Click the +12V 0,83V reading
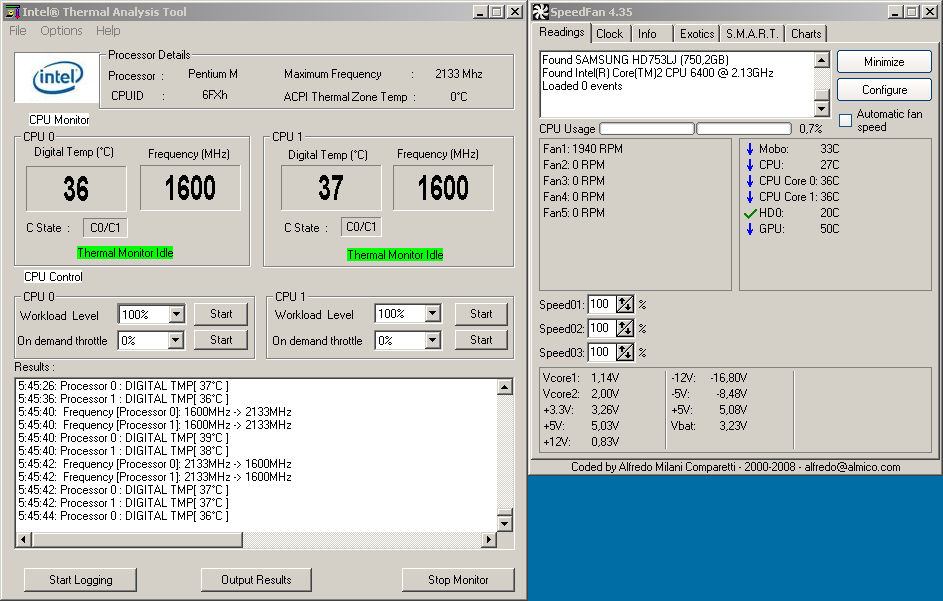This screenshot has height=601, width=943. [x=581, y=442]
